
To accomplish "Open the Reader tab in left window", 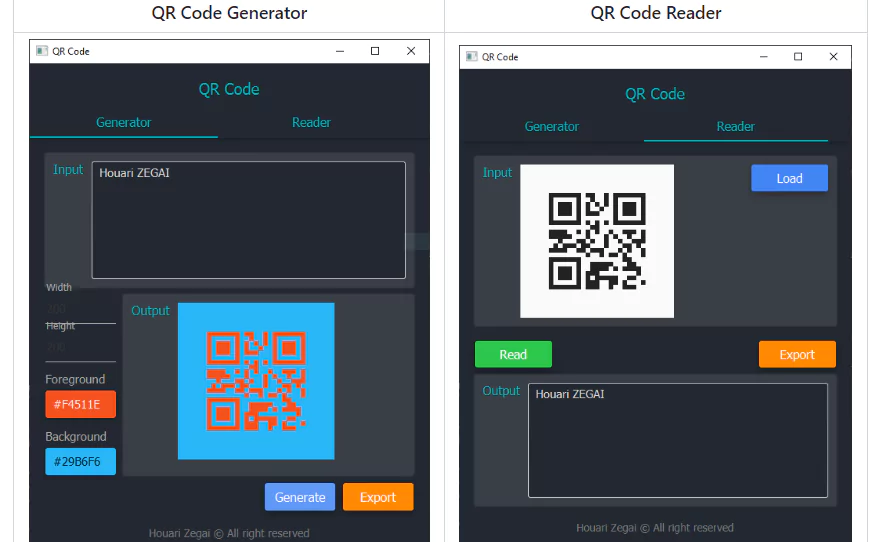I will [311, 122].
